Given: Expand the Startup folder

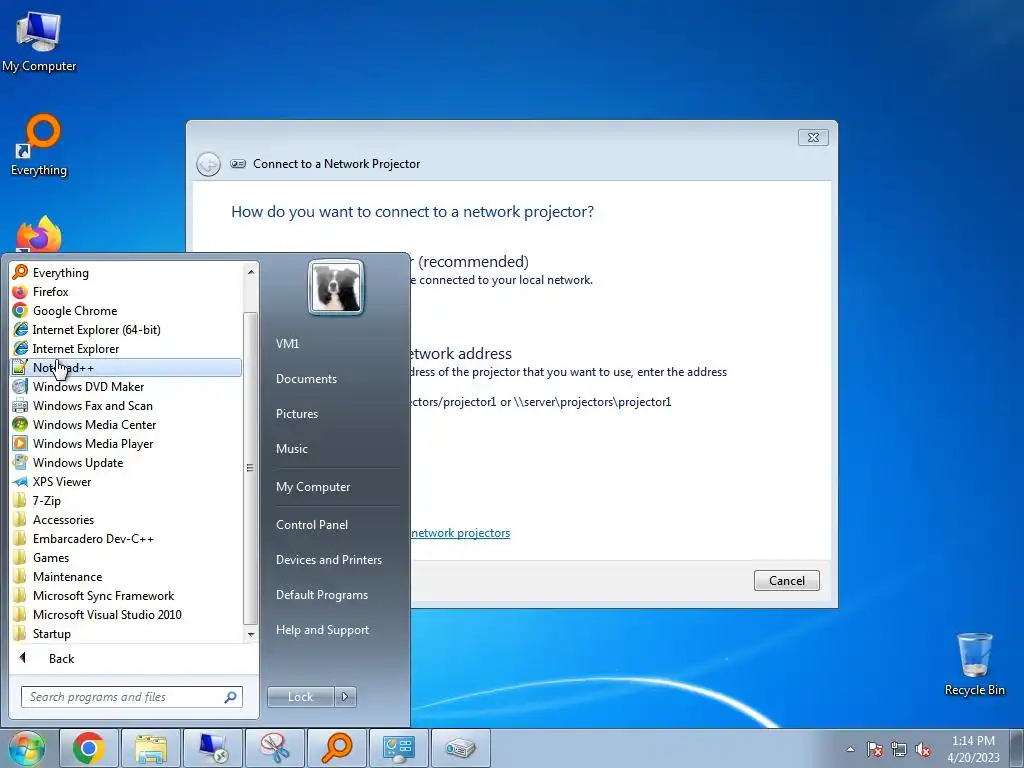Looking at the screenshot, I should [x=126, y=633].
